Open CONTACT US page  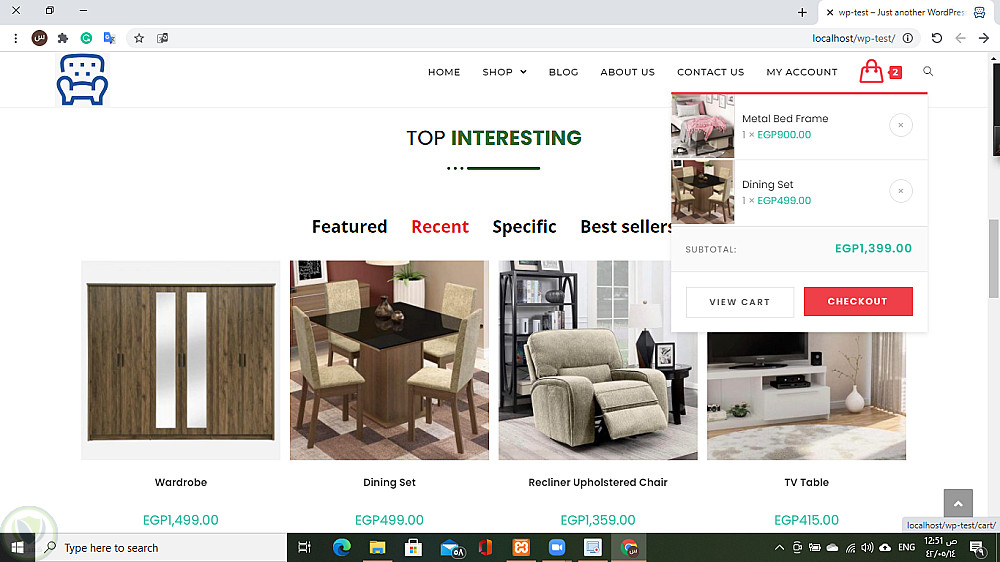710,72
